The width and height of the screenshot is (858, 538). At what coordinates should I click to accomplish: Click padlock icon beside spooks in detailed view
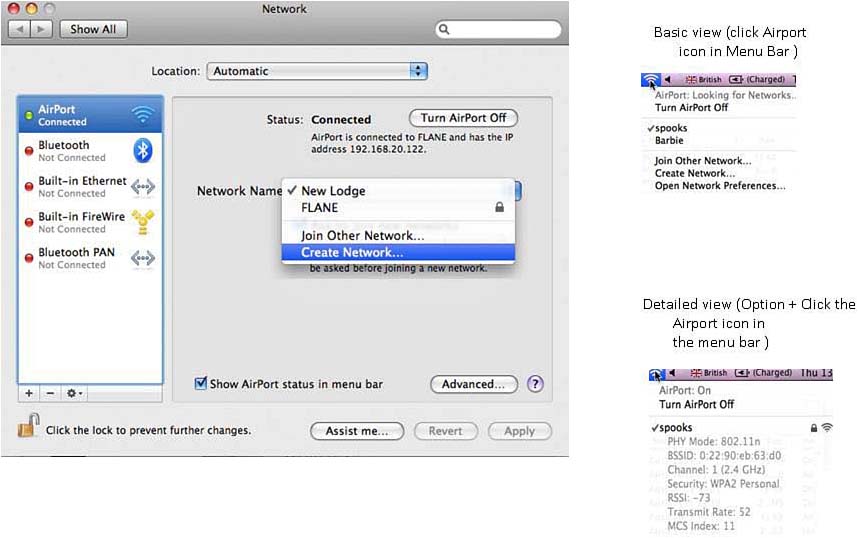tap(814, 428)
